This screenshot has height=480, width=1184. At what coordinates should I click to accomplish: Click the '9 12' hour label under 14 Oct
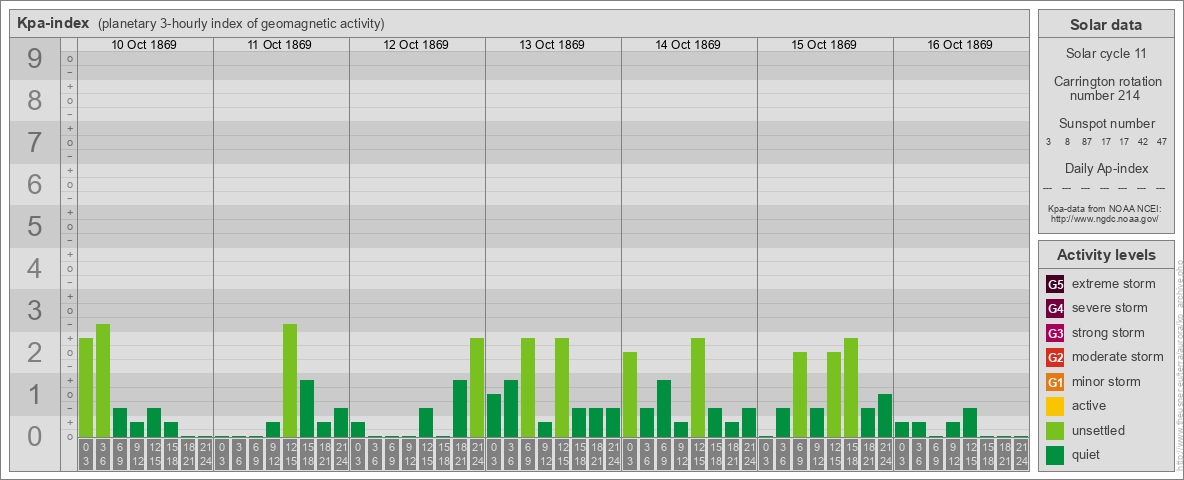pos(680,455)
